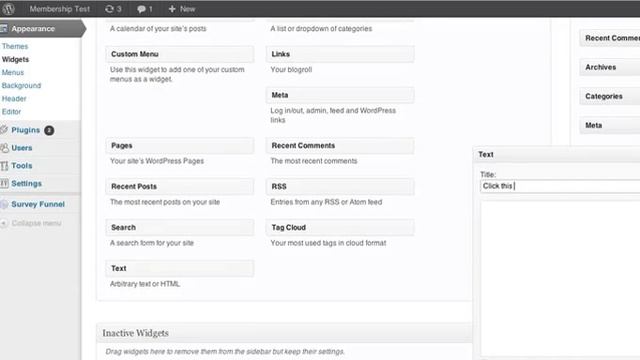This screenshot has height=360, width=640.
Task: Click the Collapse menu arrow icon
Action: (4, 223)
